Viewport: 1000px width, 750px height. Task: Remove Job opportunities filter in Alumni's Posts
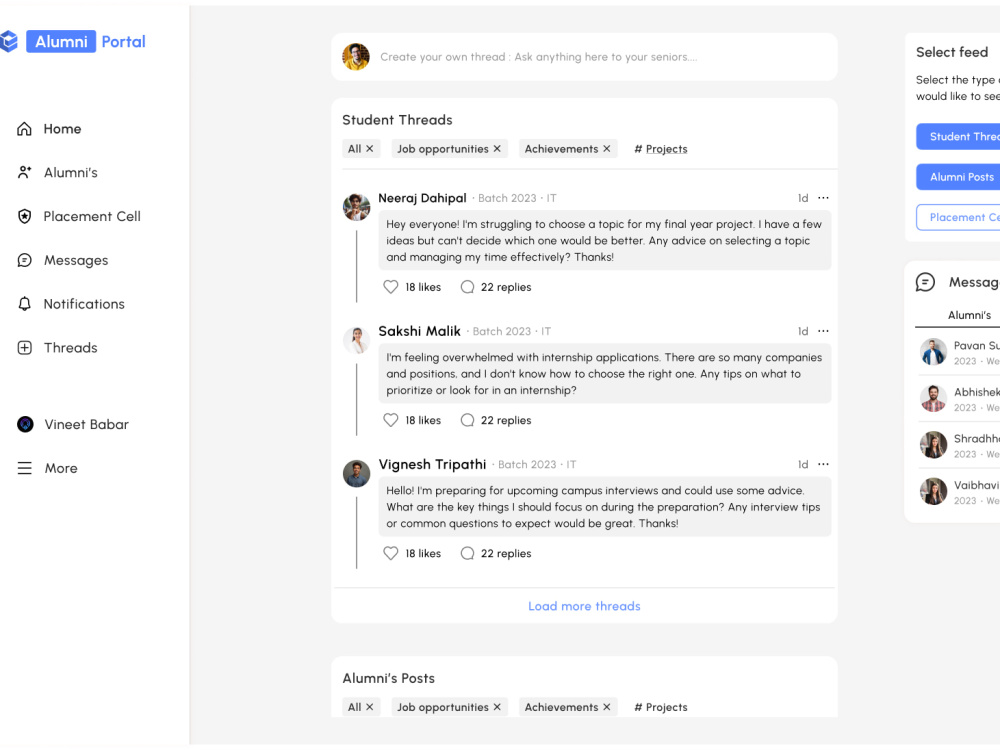[497, 707]
